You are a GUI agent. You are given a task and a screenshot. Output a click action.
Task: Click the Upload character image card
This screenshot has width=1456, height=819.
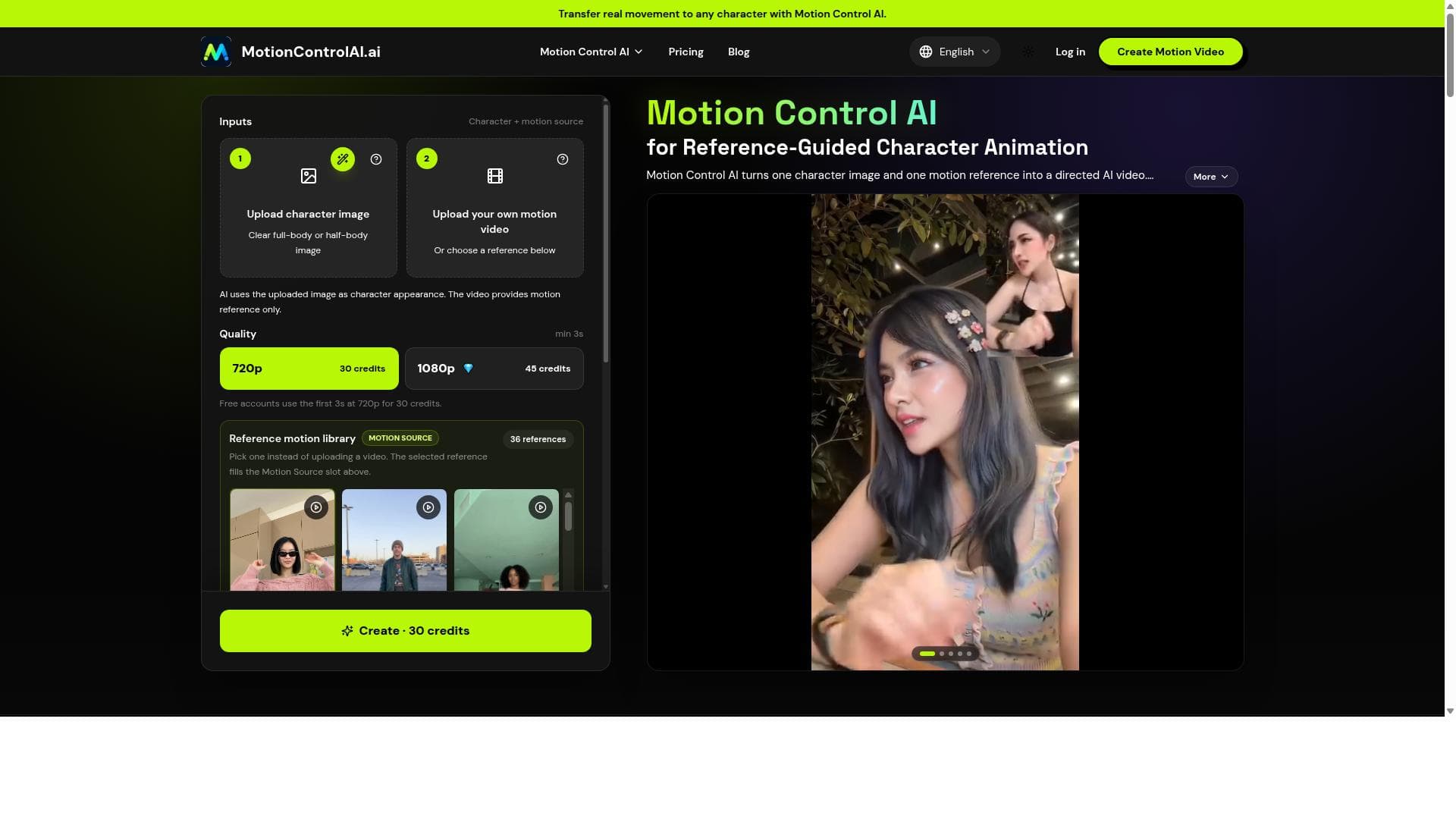pos(309,208)
